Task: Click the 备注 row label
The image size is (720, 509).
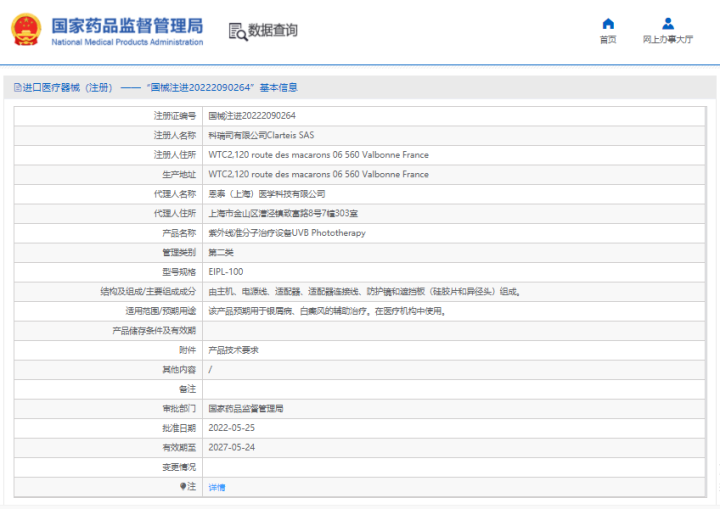Action: [187, 389]
